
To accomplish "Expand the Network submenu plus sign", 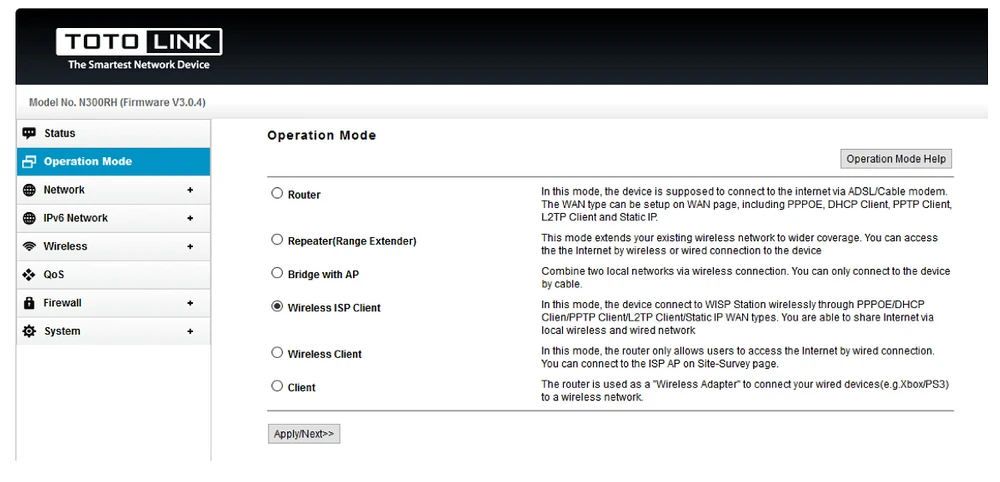I will point(190,190).
